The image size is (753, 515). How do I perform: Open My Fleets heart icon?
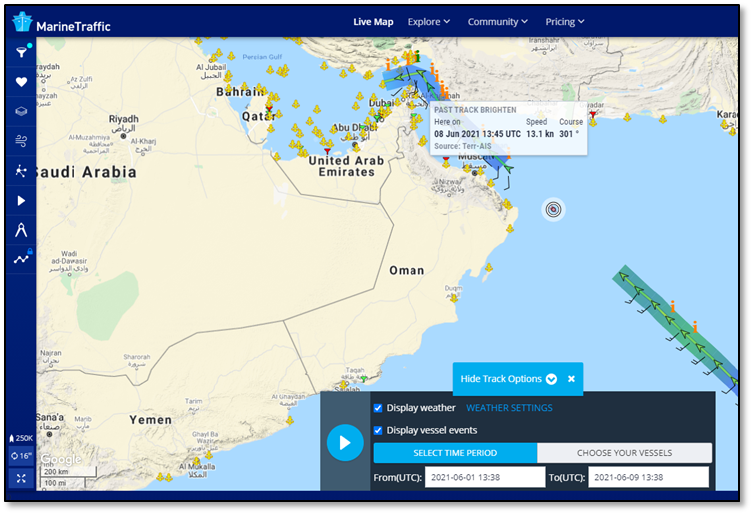click(x=21, y=82)
